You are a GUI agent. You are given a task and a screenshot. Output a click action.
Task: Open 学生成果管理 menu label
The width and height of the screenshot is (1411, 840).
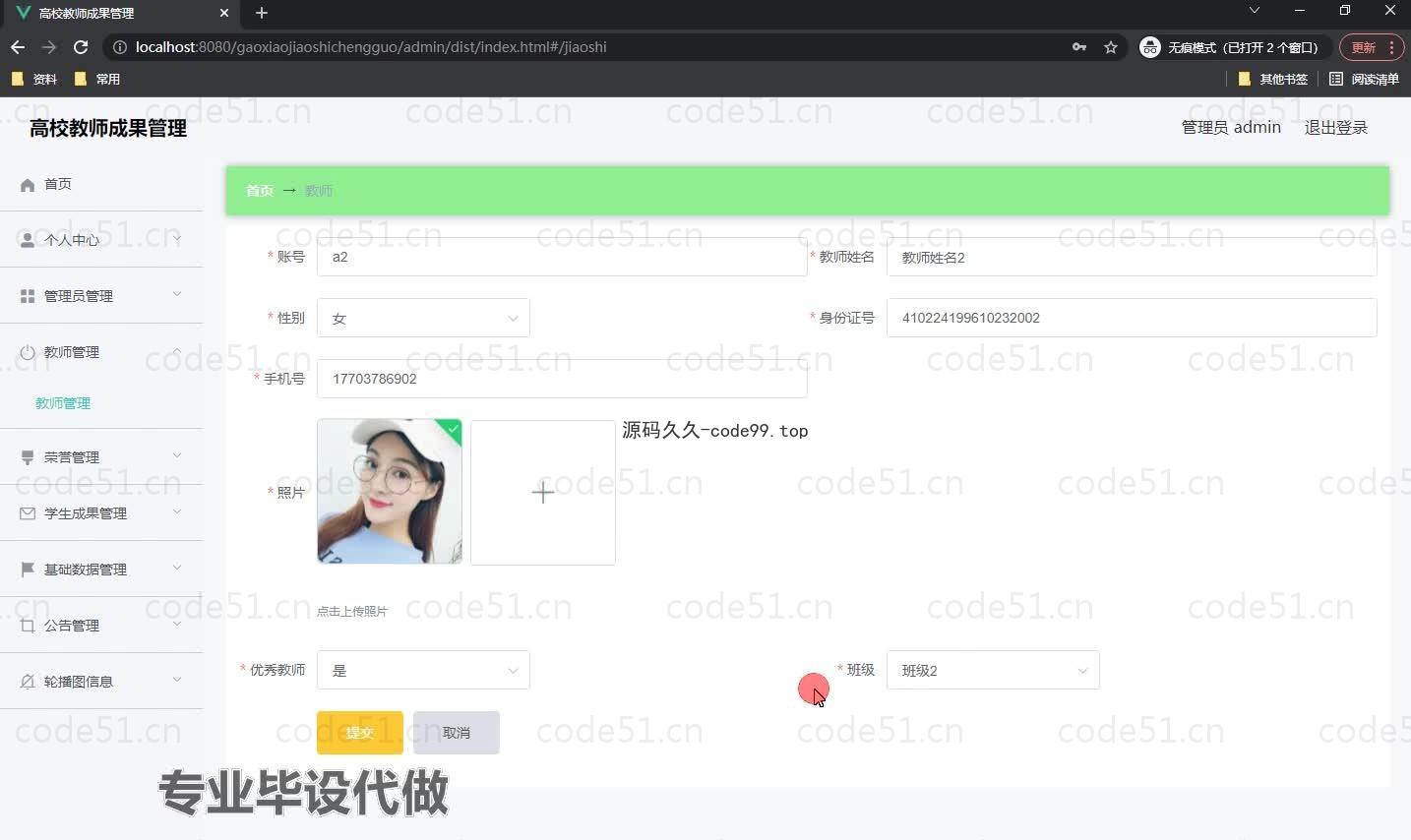point(86,513)
